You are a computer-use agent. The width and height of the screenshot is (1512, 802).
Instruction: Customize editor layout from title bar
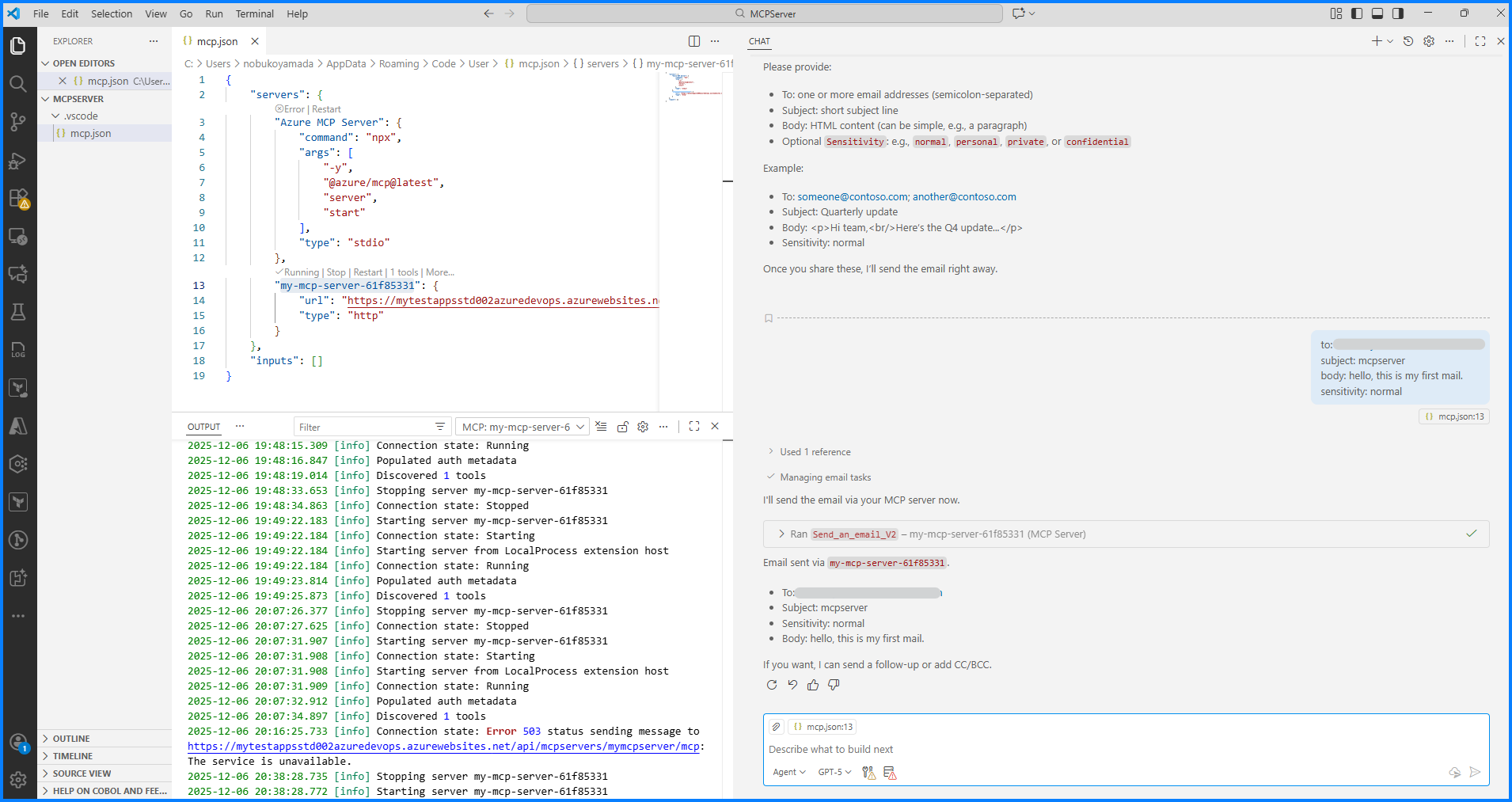pyautogui.click(x=1336, y=13)
